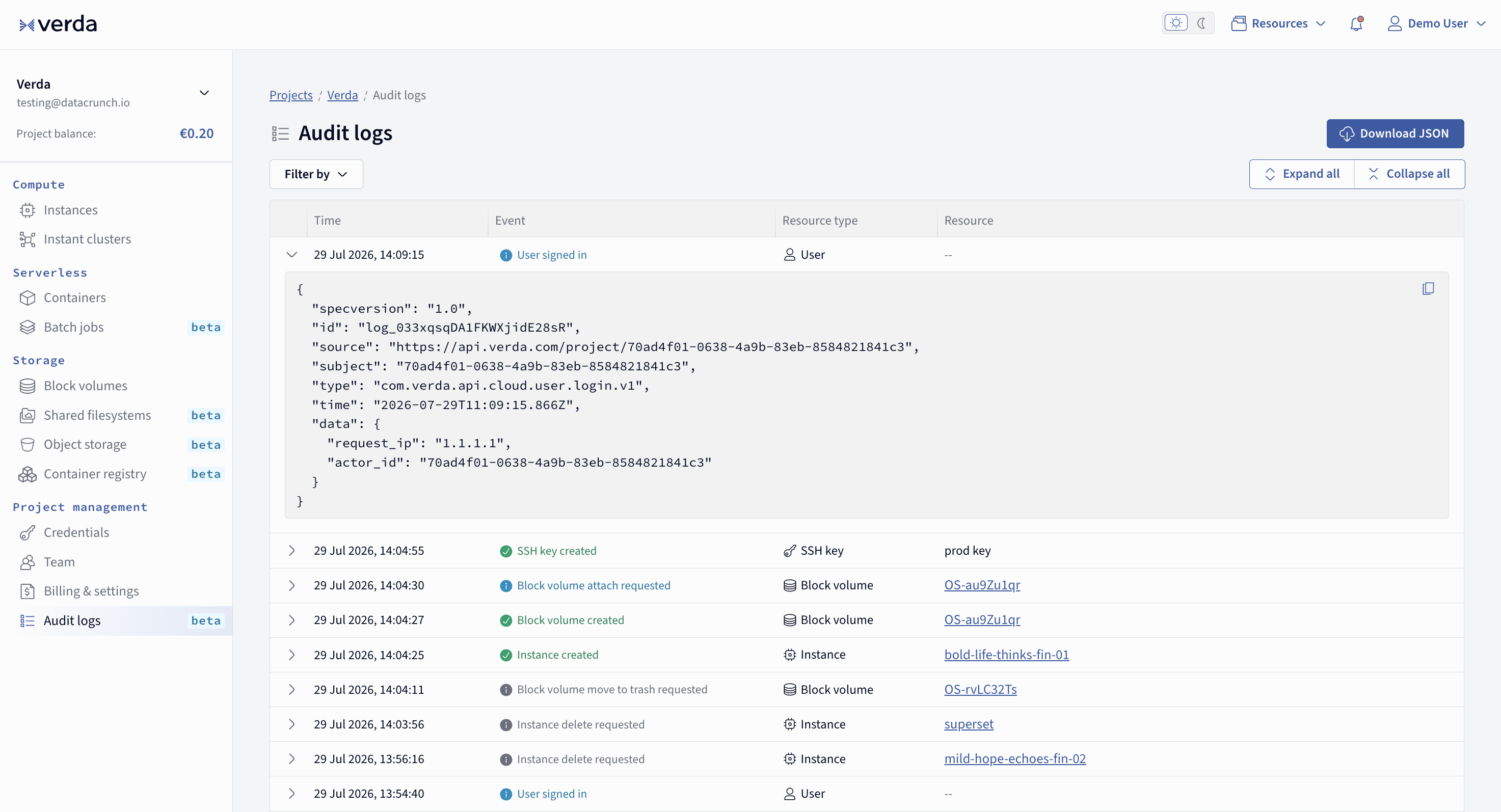
Task: Click green check icon beside SSH key created
Action: coord(506,551)
